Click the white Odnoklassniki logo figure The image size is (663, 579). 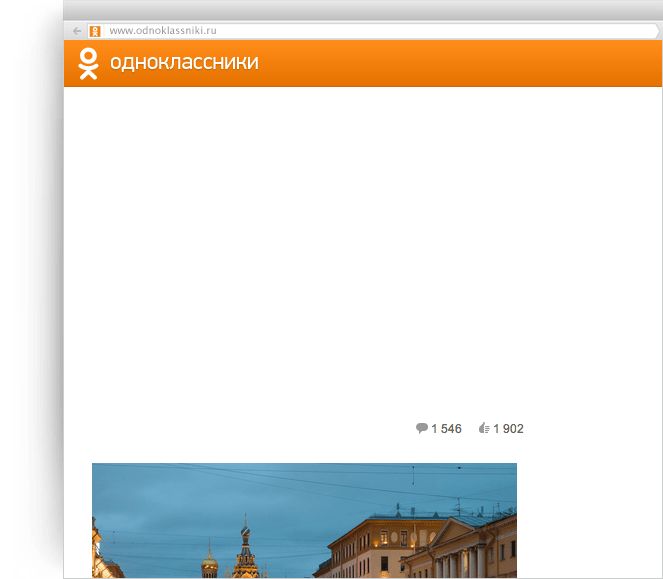(x=88, y=64)
